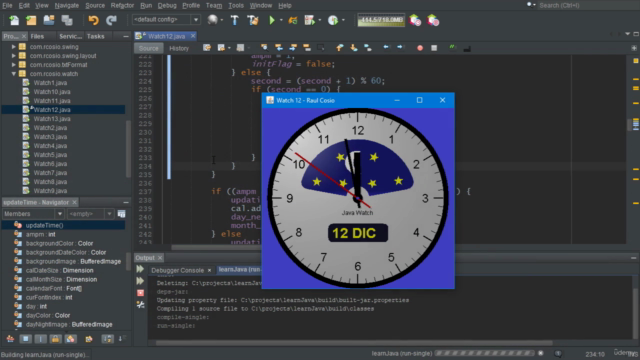Toggle Show Non-Public Members in Navigator
This screenshot has height=360, width=640.
pyautogui.click(x=55, y=338)
